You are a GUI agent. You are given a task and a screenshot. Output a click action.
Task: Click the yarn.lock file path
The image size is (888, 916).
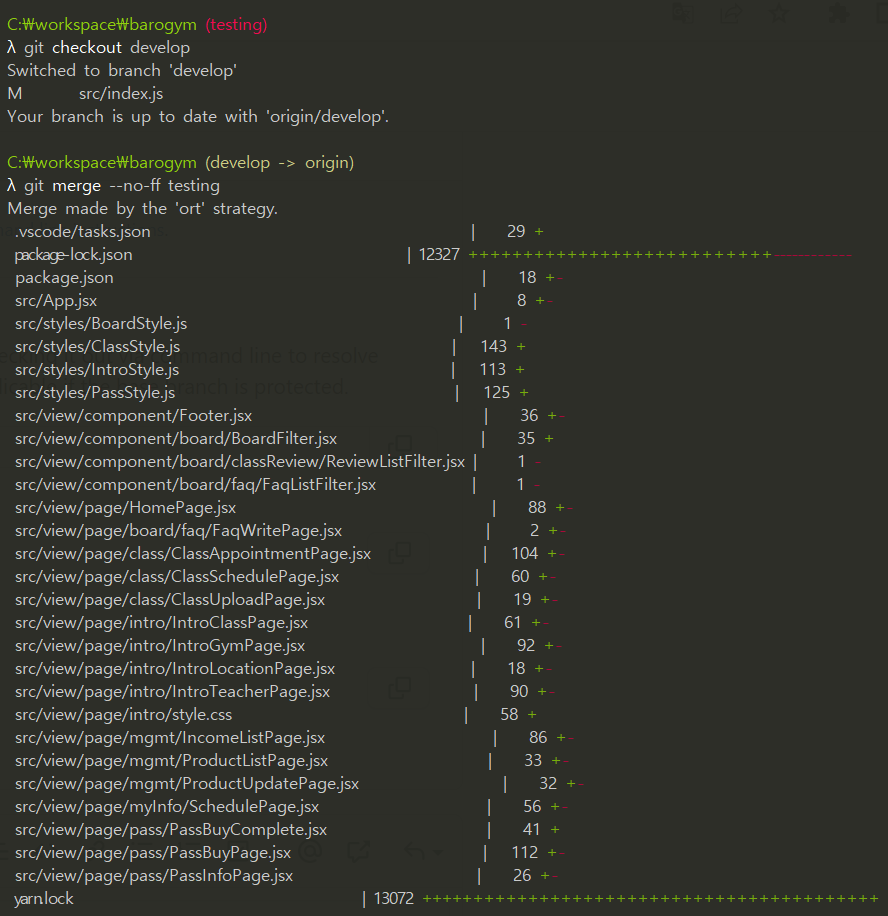(x=44, y=898)
